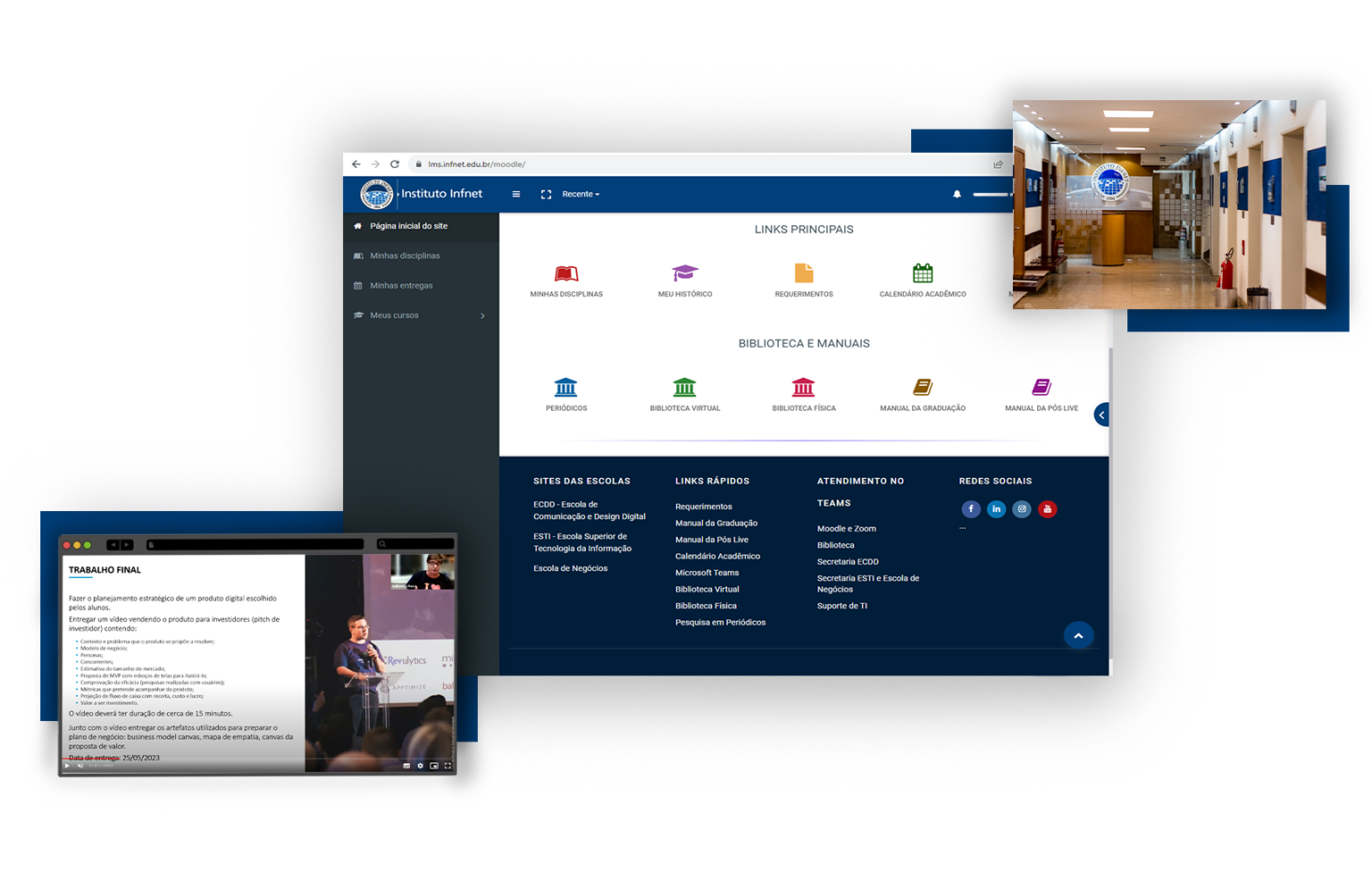Open Meu Histórico graduation cap icon
This screenshot has height=872, width=1372.
coord(685,273)
